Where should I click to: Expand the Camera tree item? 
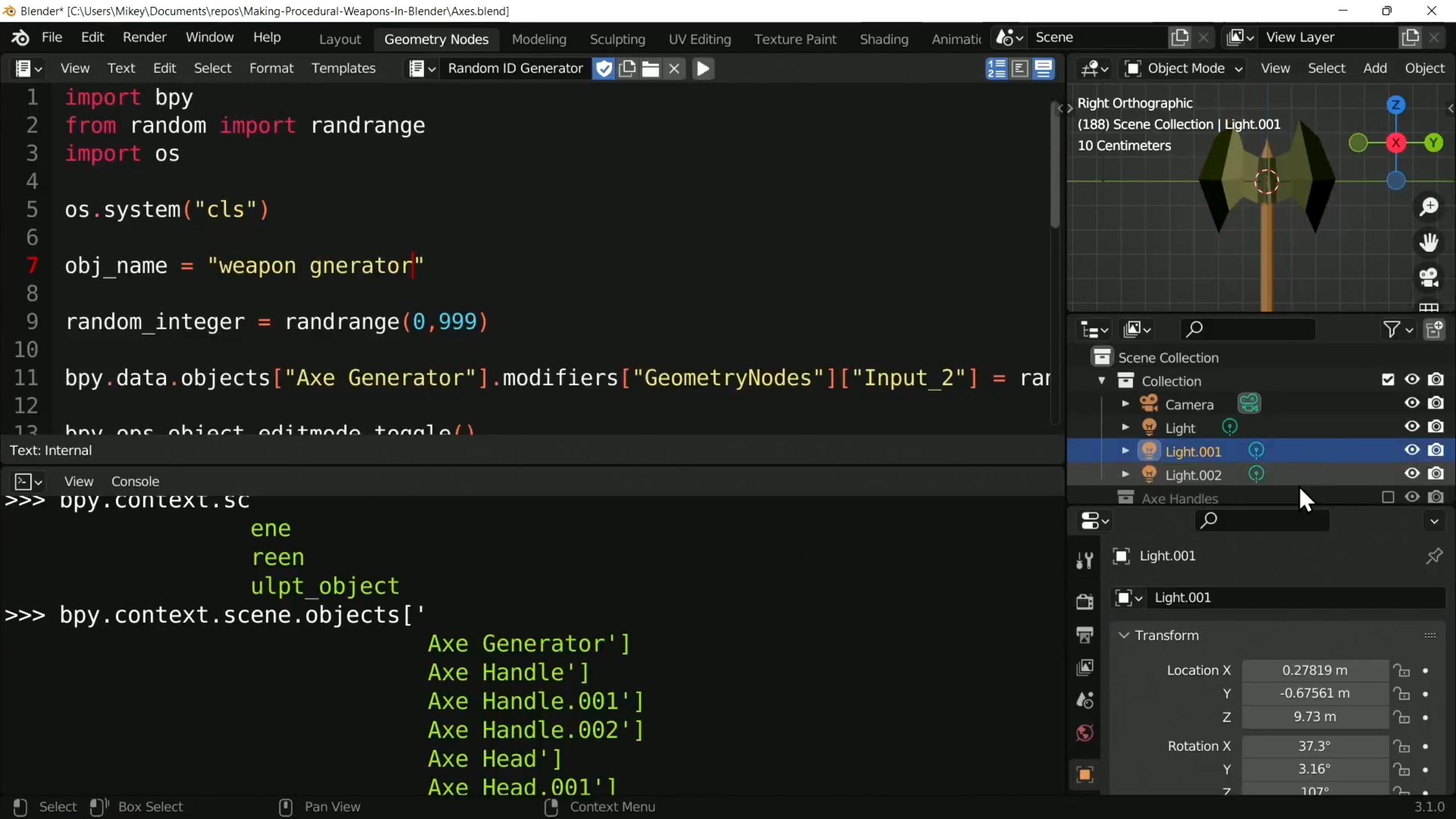(1125, 404)
